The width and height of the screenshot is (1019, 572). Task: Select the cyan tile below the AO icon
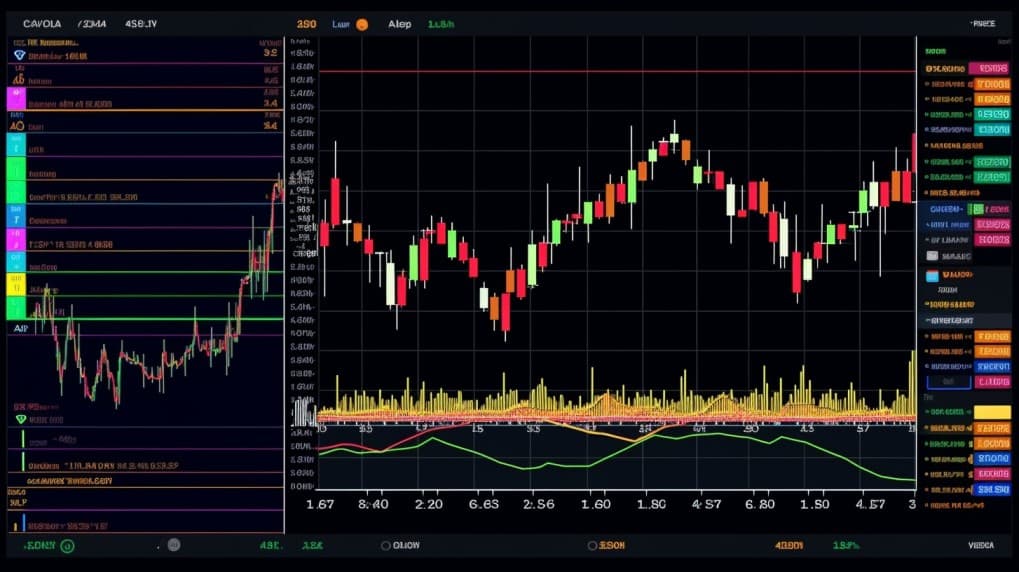pyautogui.click(x=16, y=145)
